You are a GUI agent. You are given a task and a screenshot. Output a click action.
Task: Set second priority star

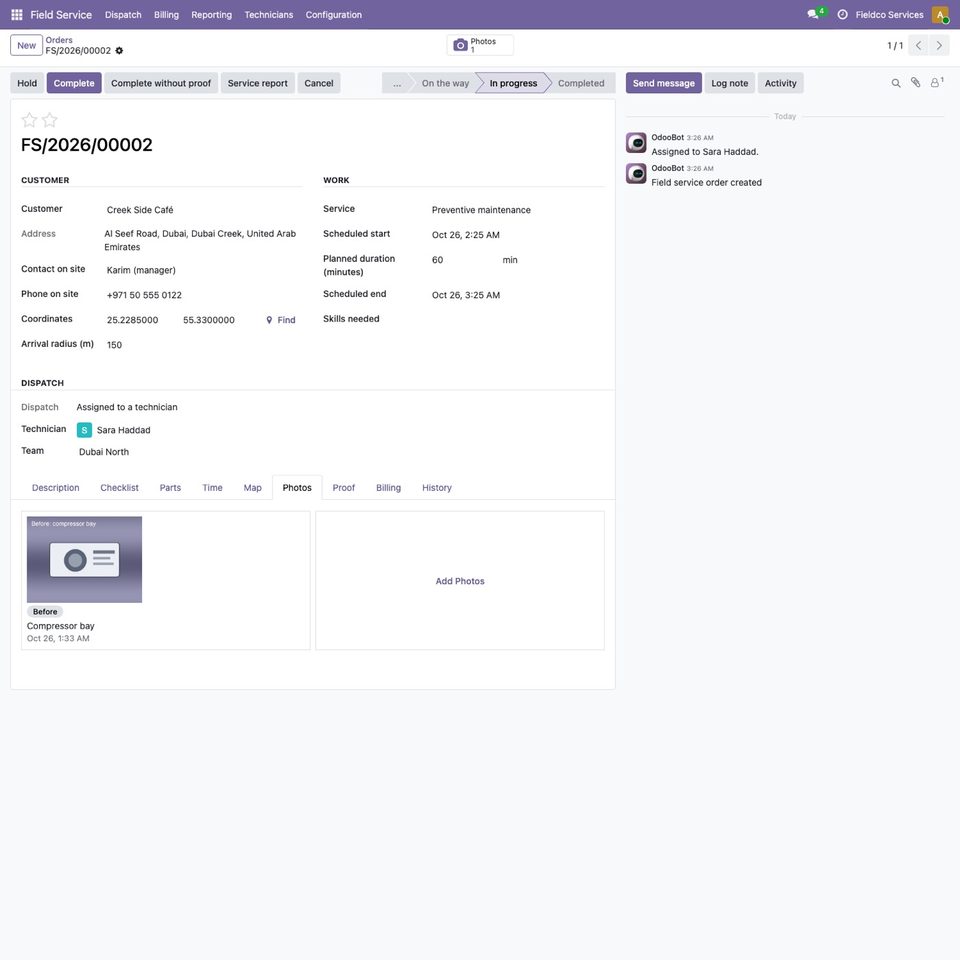[50, 119]
